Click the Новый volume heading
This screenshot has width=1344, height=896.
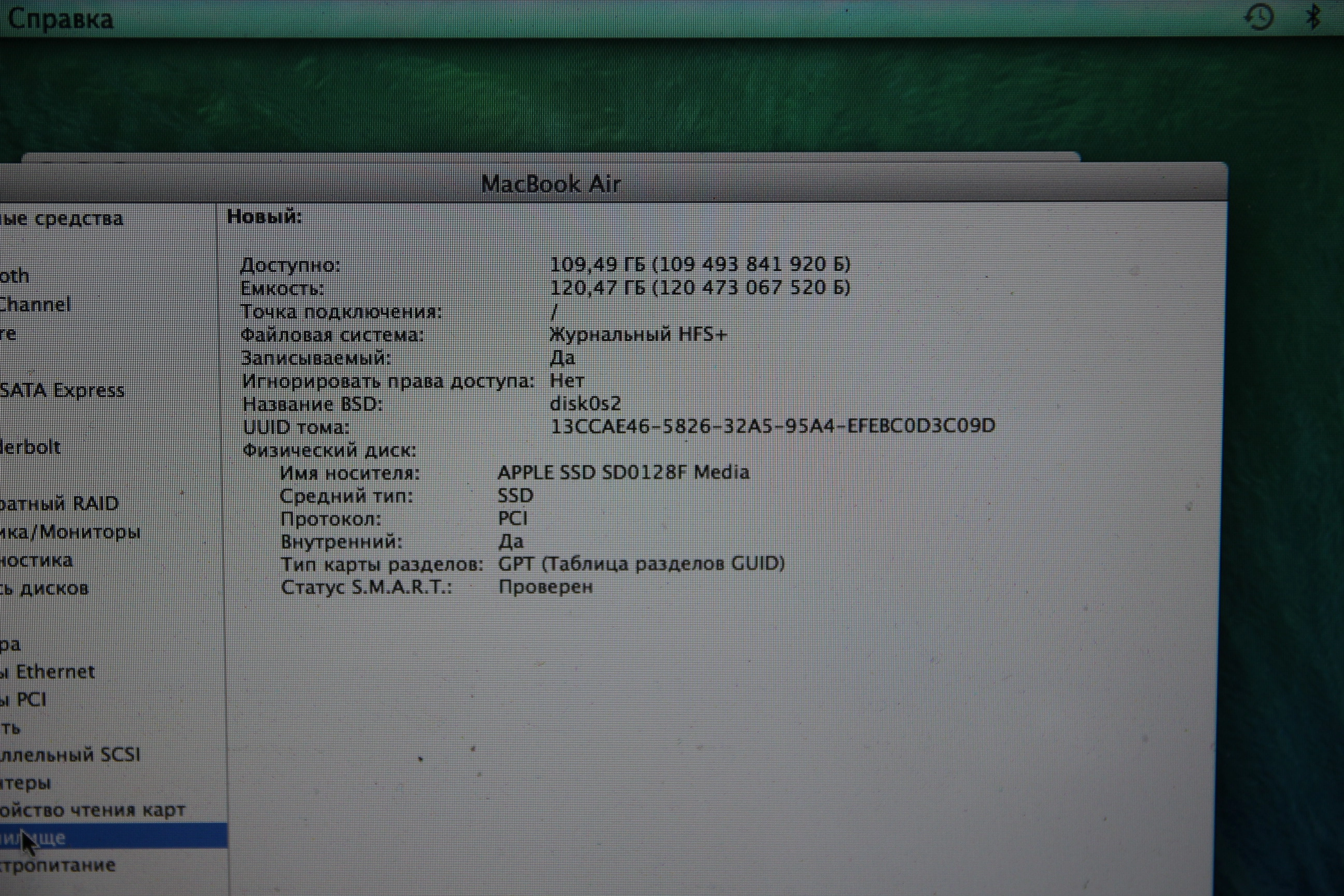pos(264,217)
